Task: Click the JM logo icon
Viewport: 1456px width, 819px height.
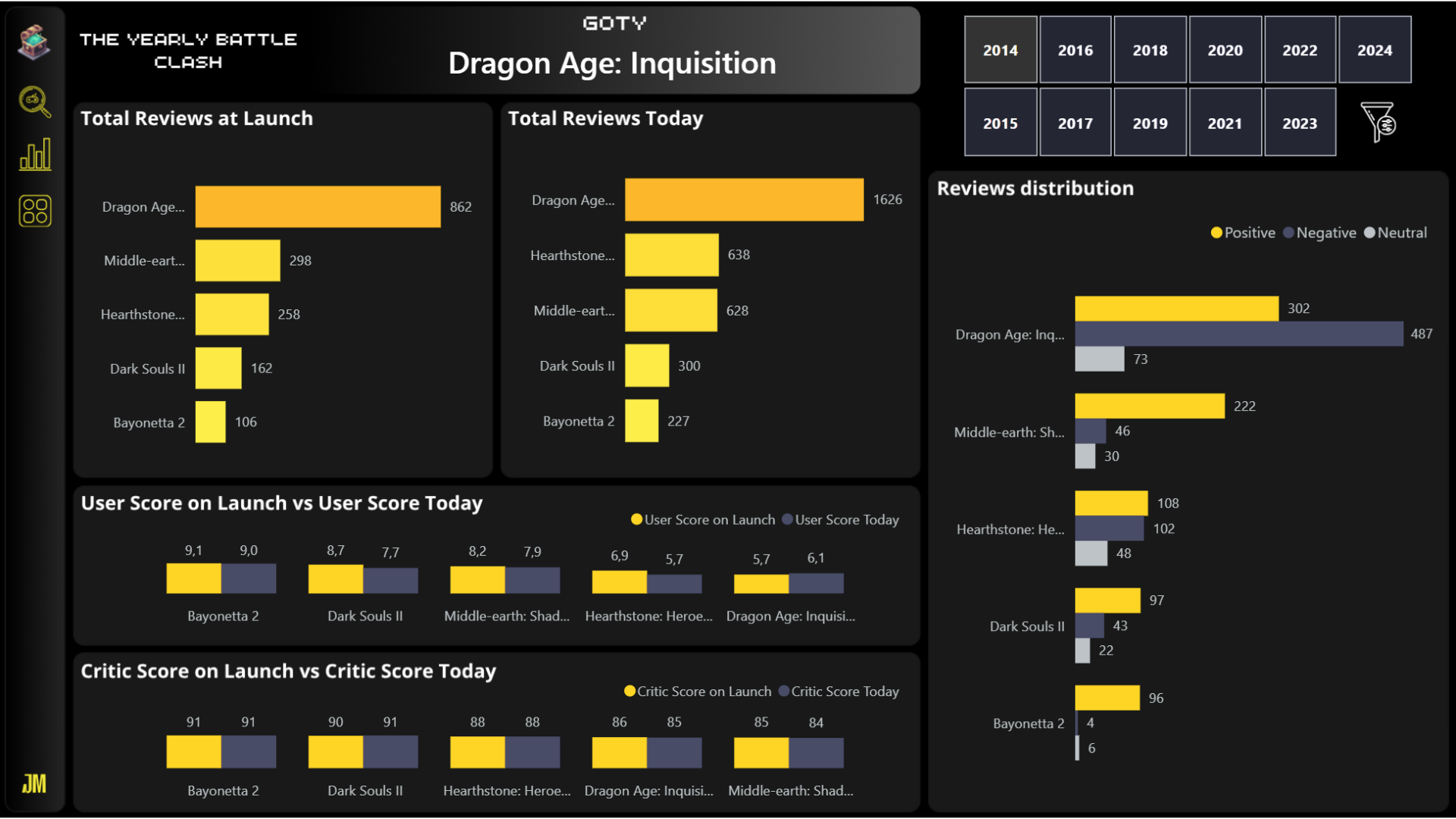Action: (x=34, y=783)
